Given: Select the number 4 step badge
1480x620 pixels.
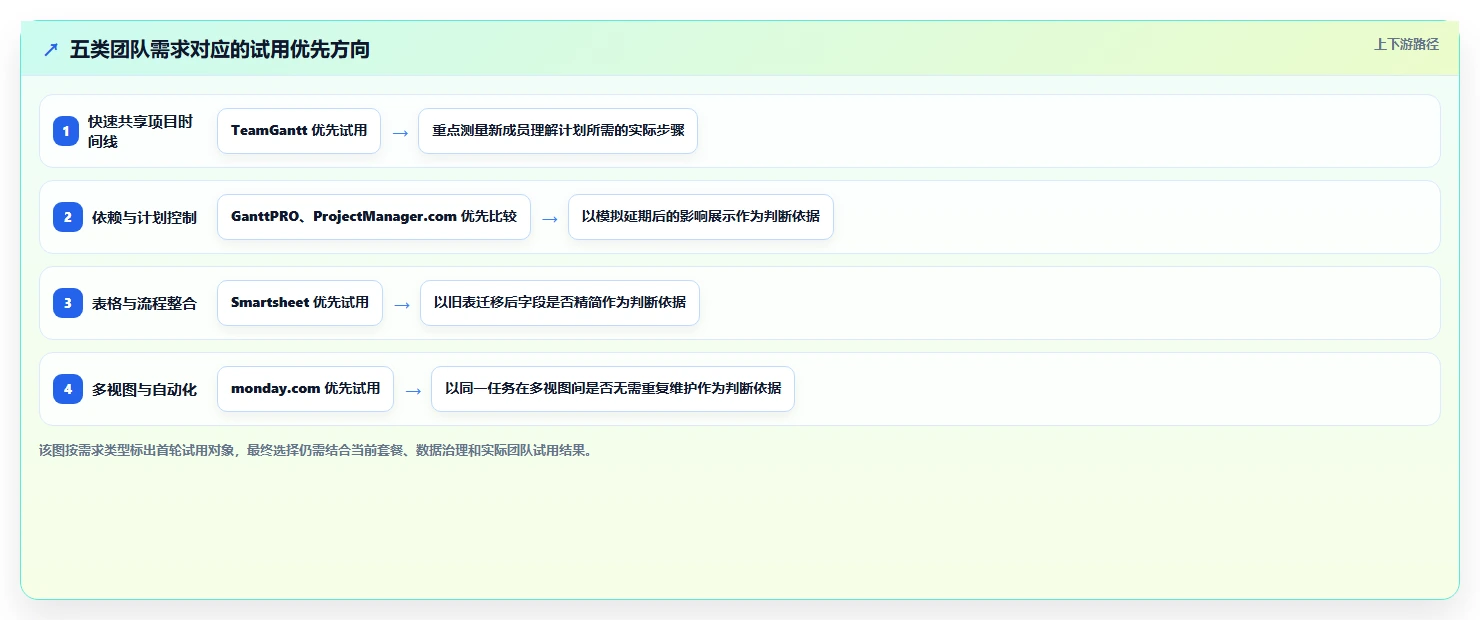Looking at the screenshot, I should [x=68, y=389].
